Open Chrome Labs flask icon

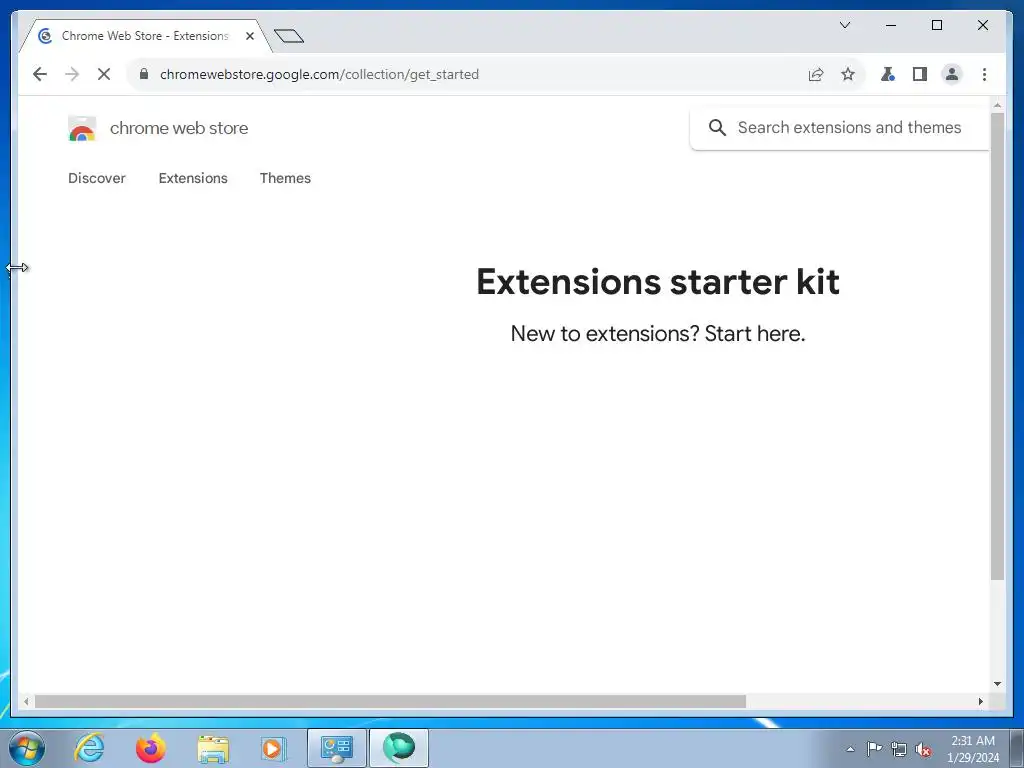888,74
